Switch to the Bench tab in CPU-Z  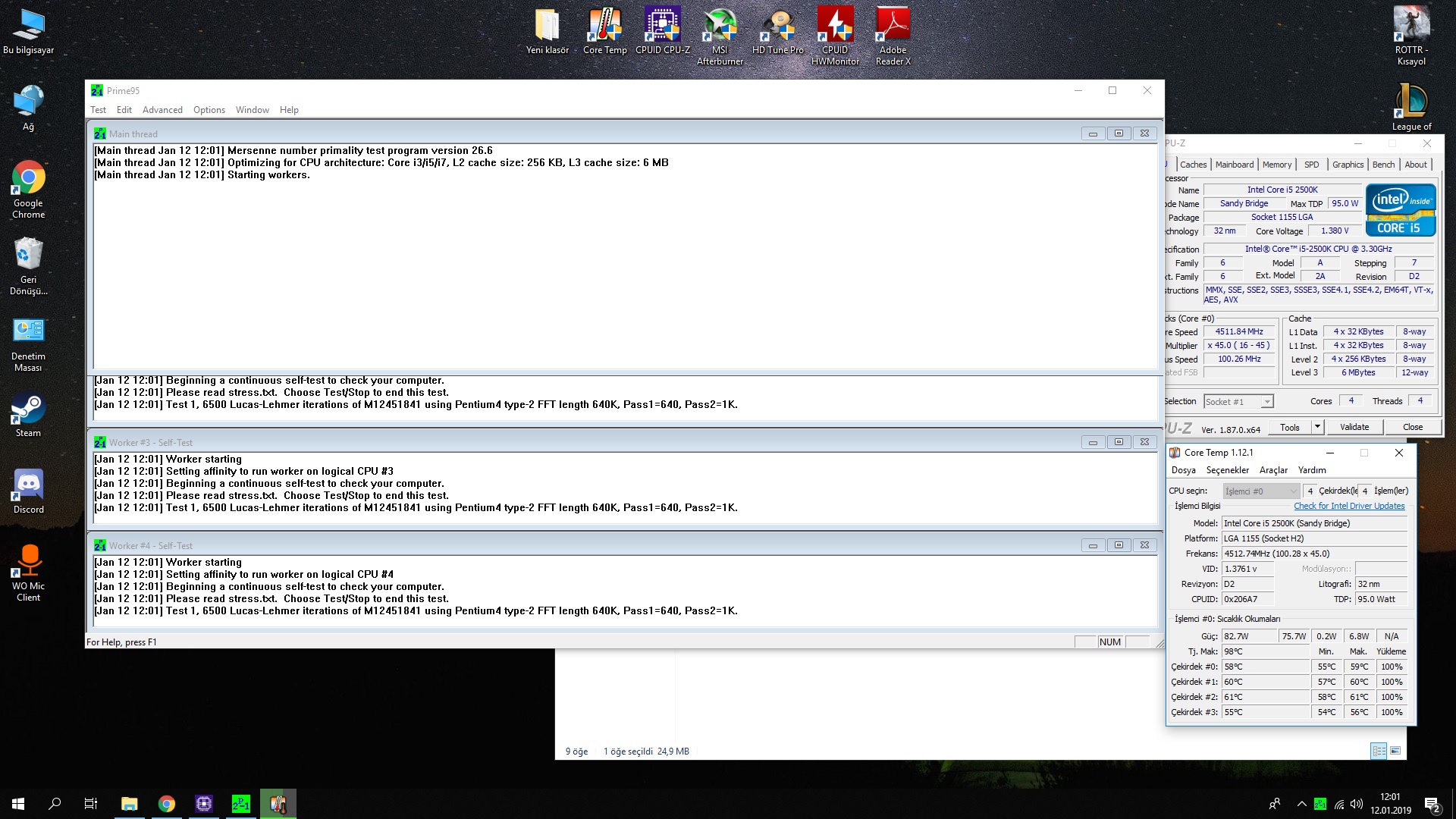1383,165
